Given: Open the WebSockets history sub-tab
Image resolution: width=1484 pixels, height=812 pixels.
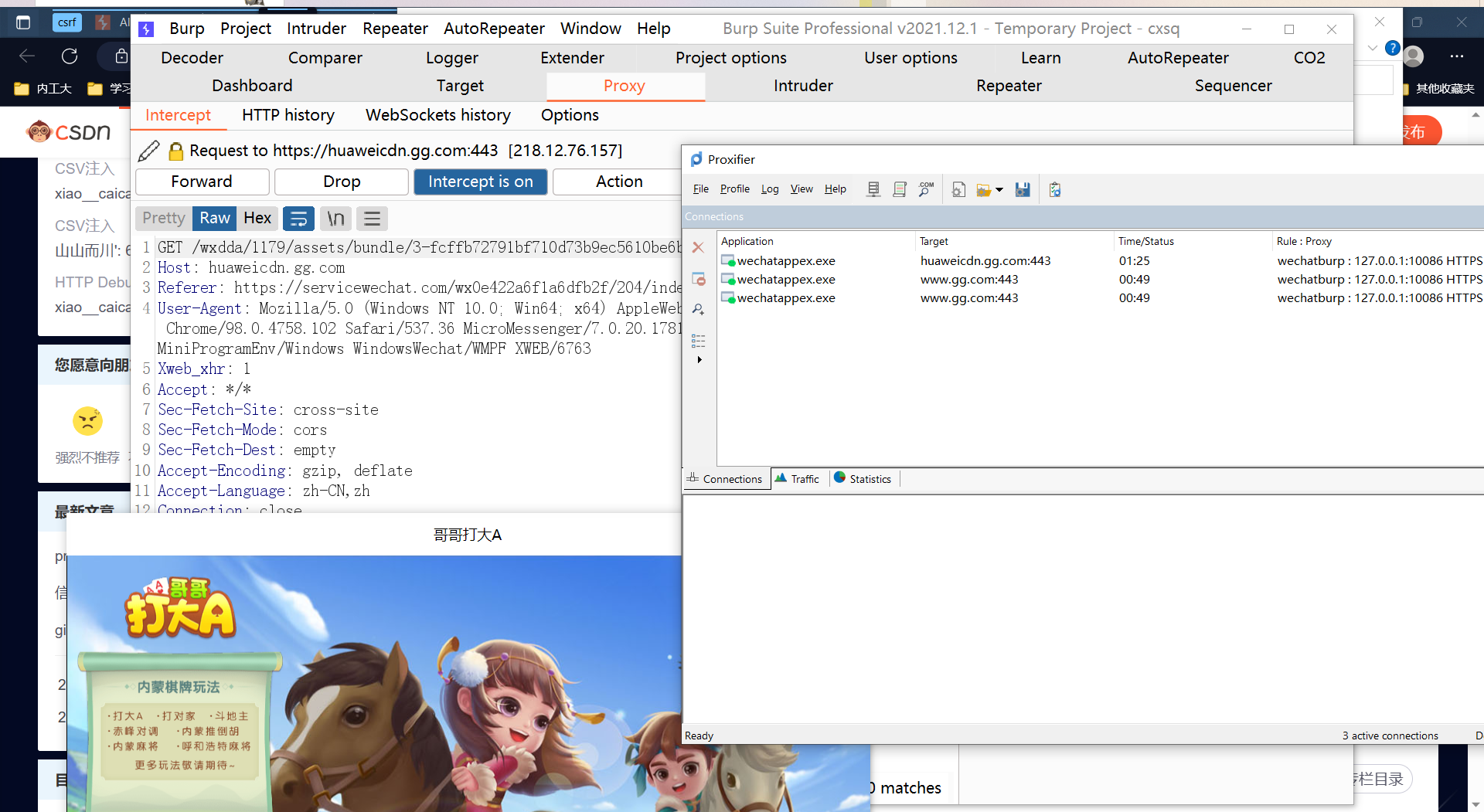Looking at the screenshot, I should (438, 115).
